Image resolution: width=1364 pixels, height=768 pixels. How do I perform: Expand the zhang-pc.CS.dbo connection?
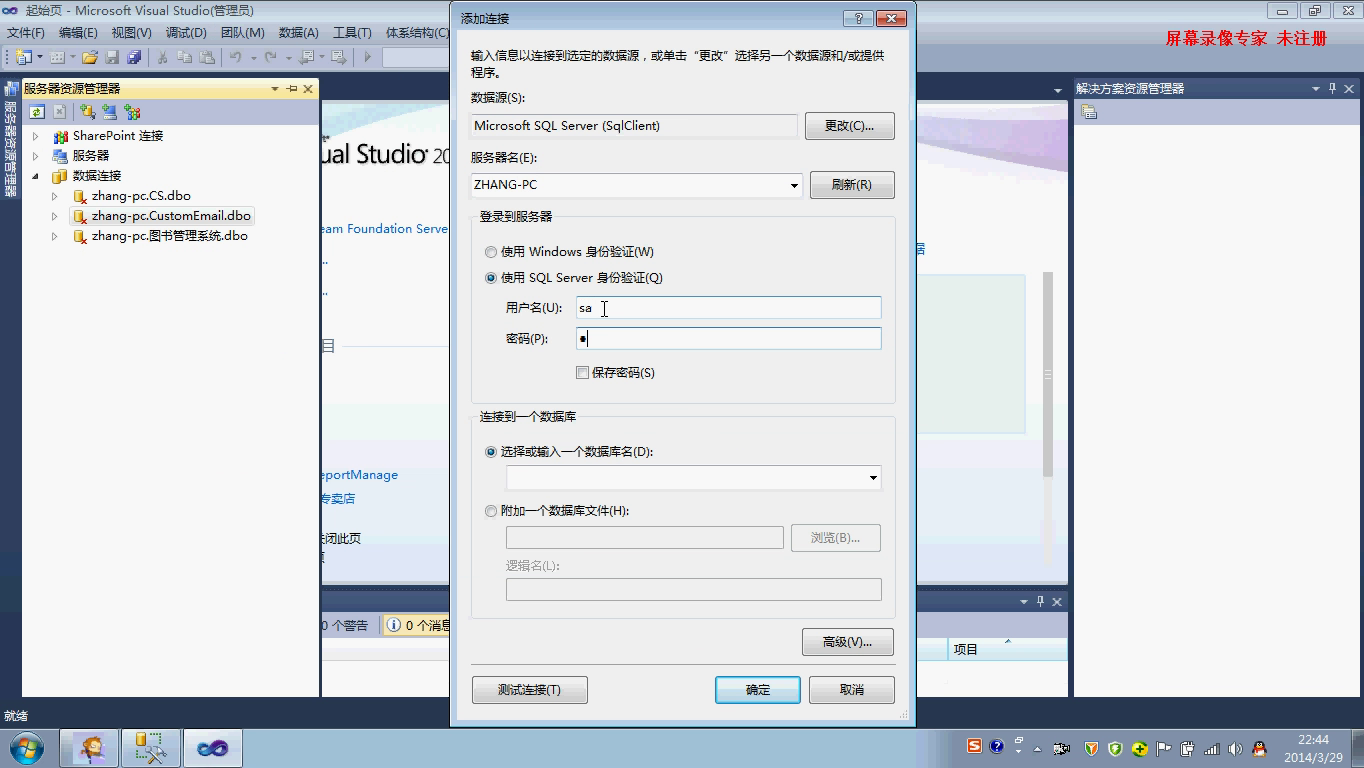55,196
